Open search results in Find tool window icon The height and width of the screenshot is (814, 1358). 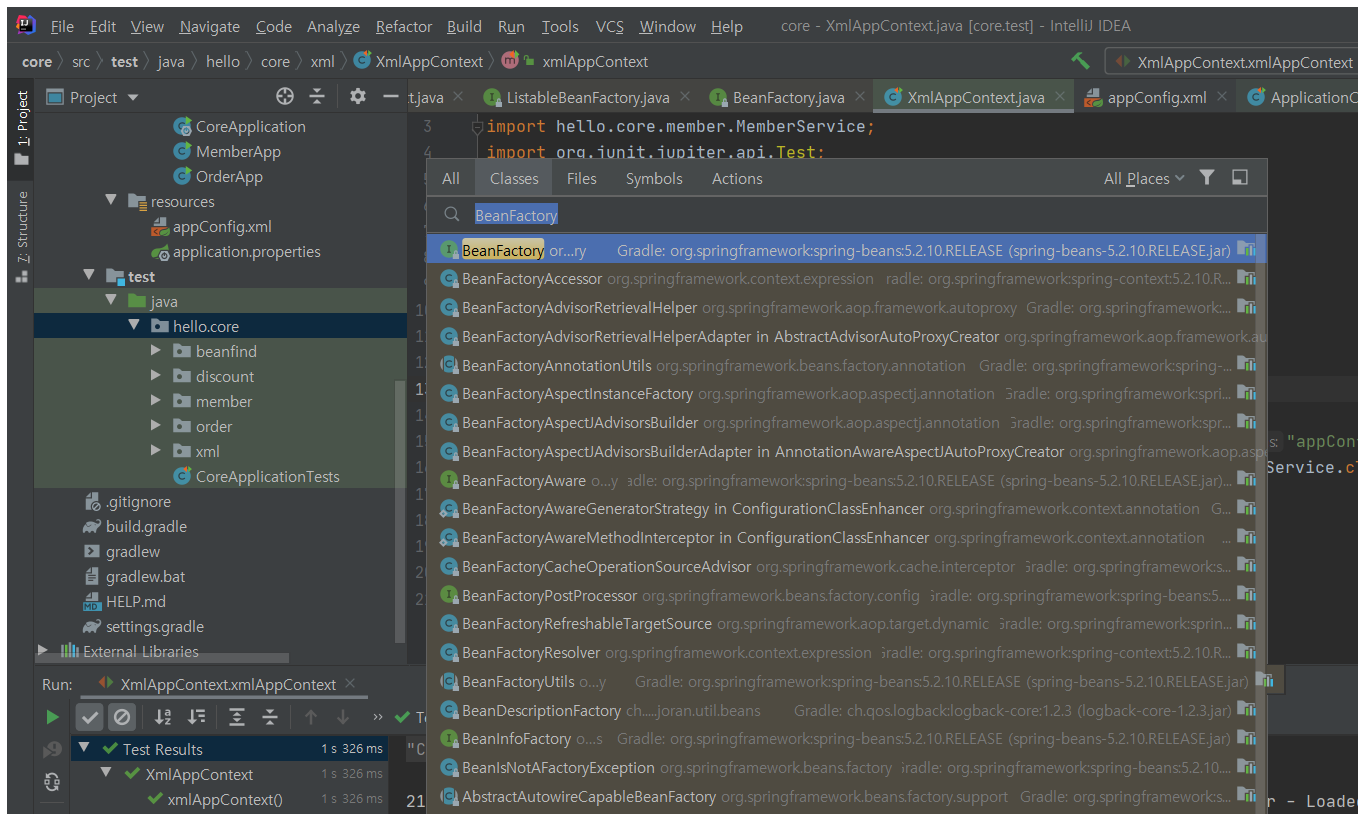pyautogui.click(x=1240, y=178)
